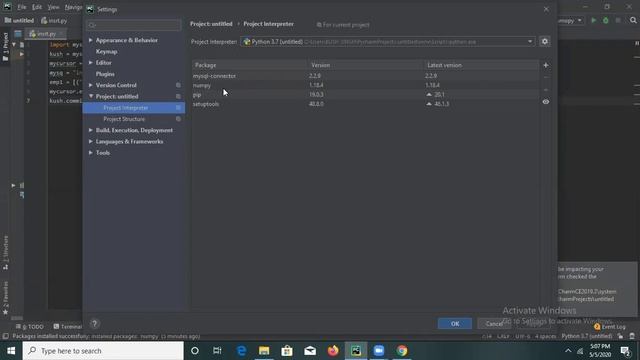Select Keymap in settings tree

click(x=107, y=51)
